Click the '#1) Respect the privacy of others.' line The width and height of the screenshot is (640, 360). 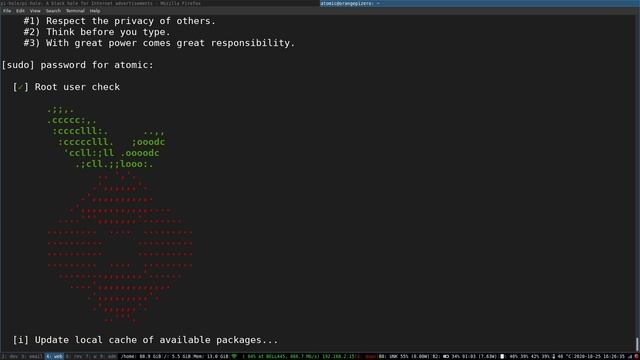120,21
